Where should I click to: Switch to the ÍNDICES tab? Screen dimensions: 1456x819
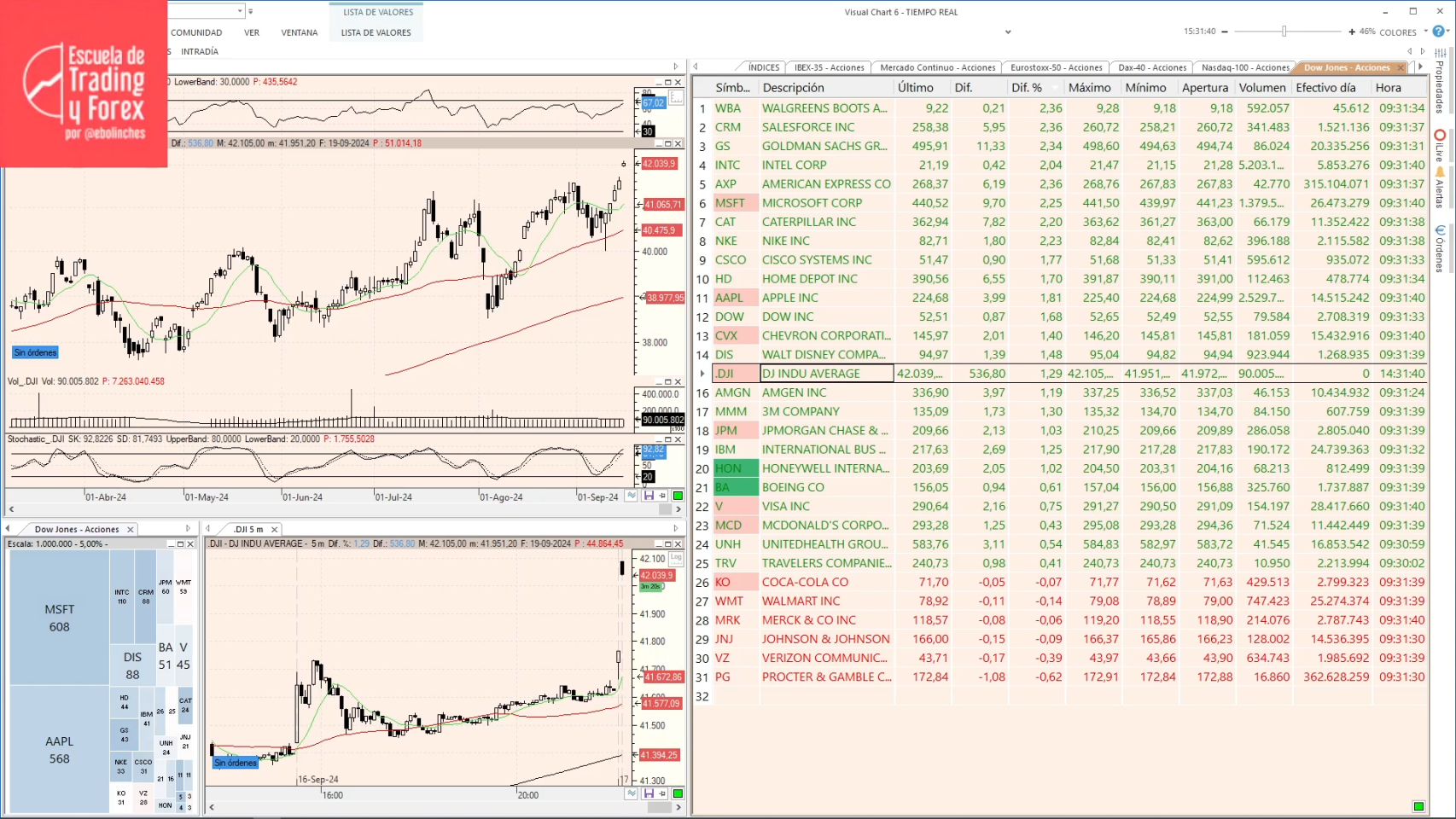click(764, 67)
